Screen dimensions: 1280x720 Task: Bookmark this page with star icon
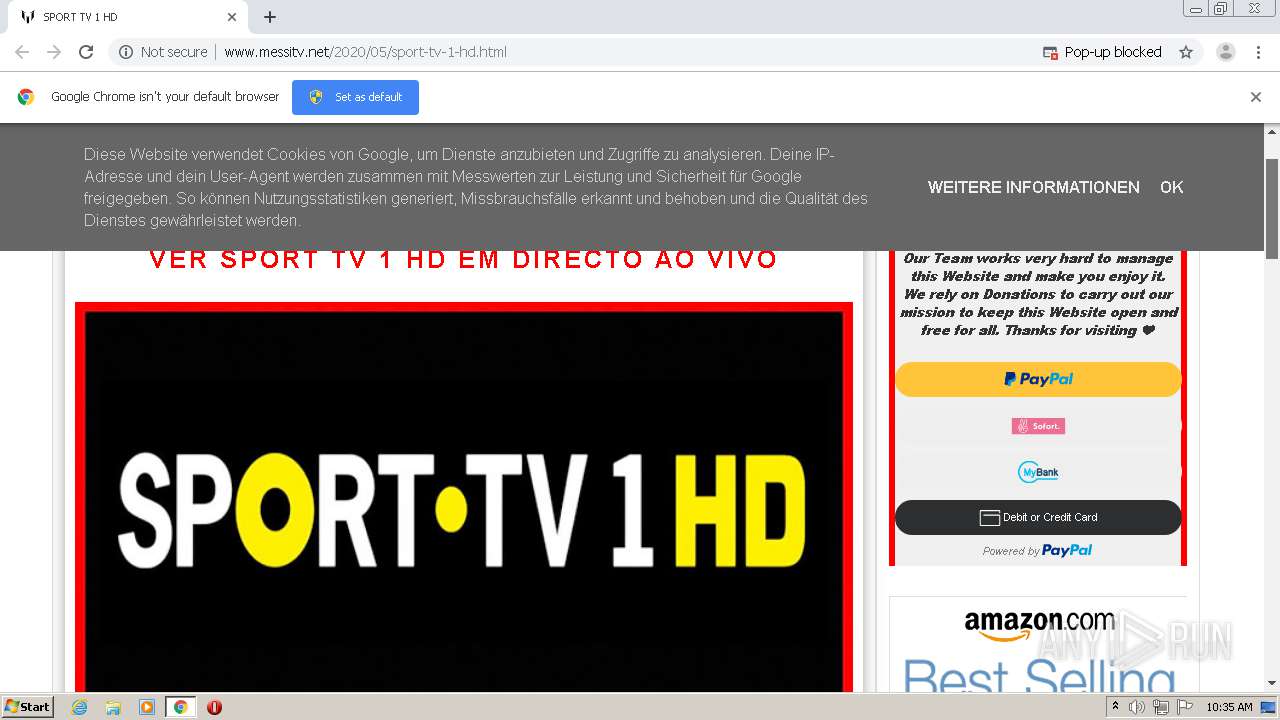pos(1186,52)
